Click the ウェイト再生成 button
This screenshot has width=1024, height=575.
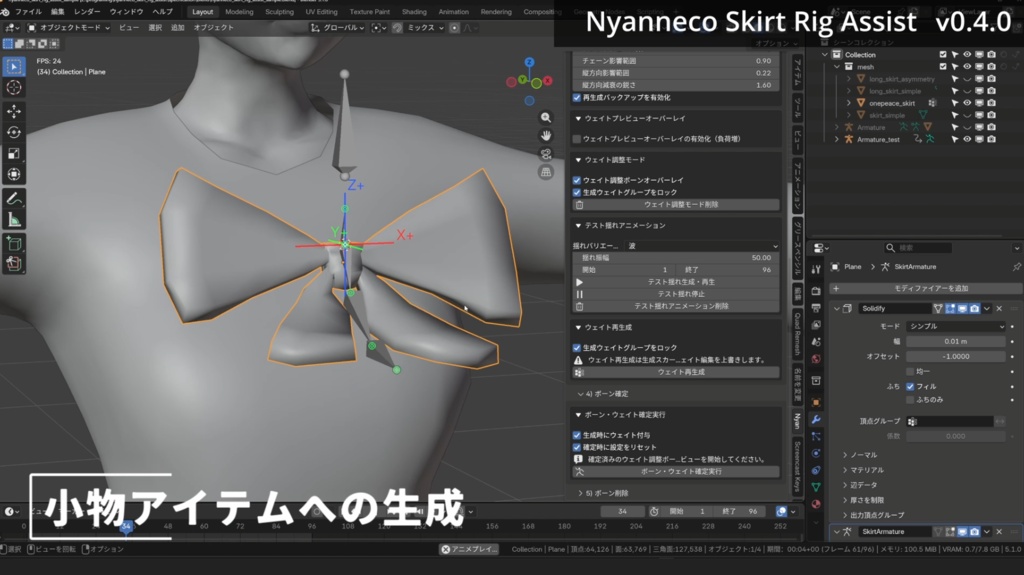point(676,372)
